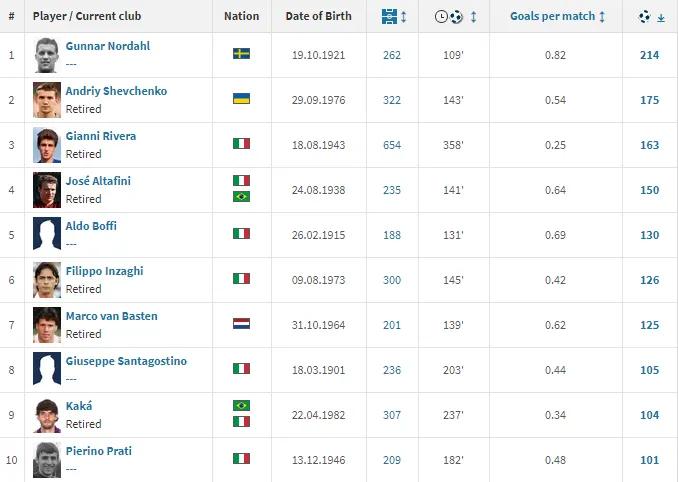Click Netherlands flag for Marco van Basten
Image resolution: width=678 pixels, height=482 pixels.
(241, 324)
